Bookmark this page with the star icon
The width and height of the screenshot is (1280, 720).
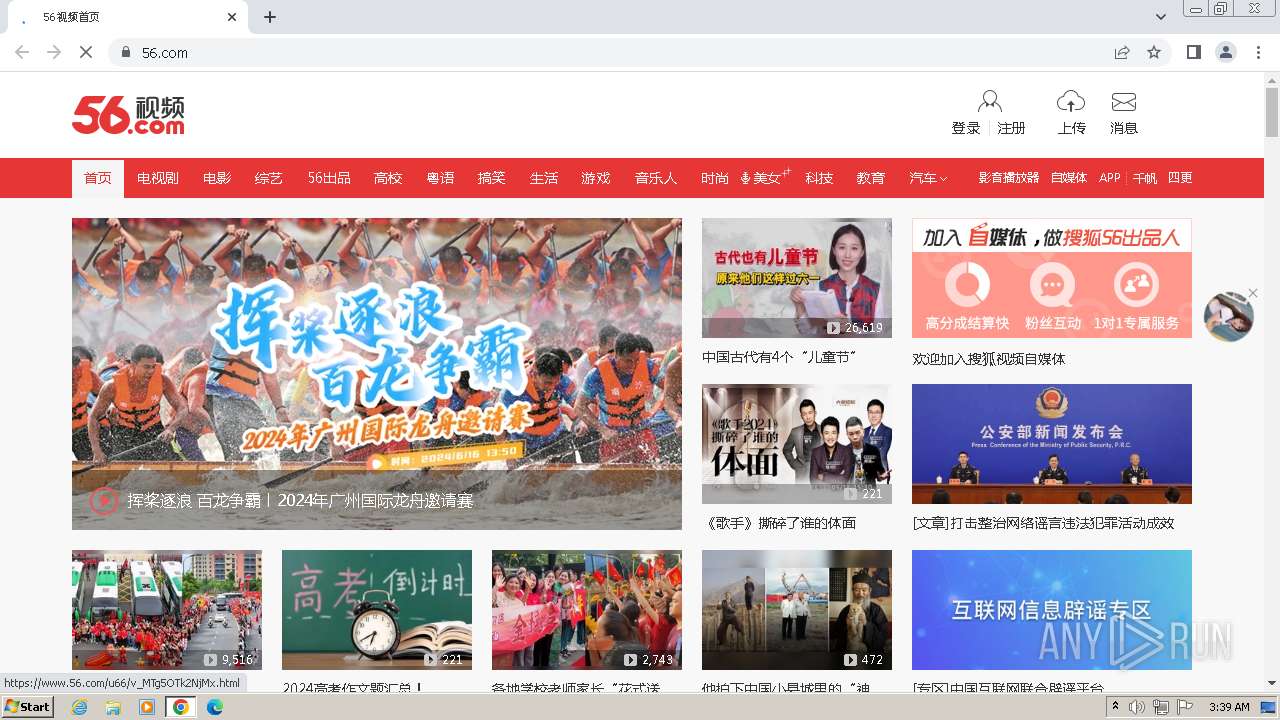pos(1154,52)
